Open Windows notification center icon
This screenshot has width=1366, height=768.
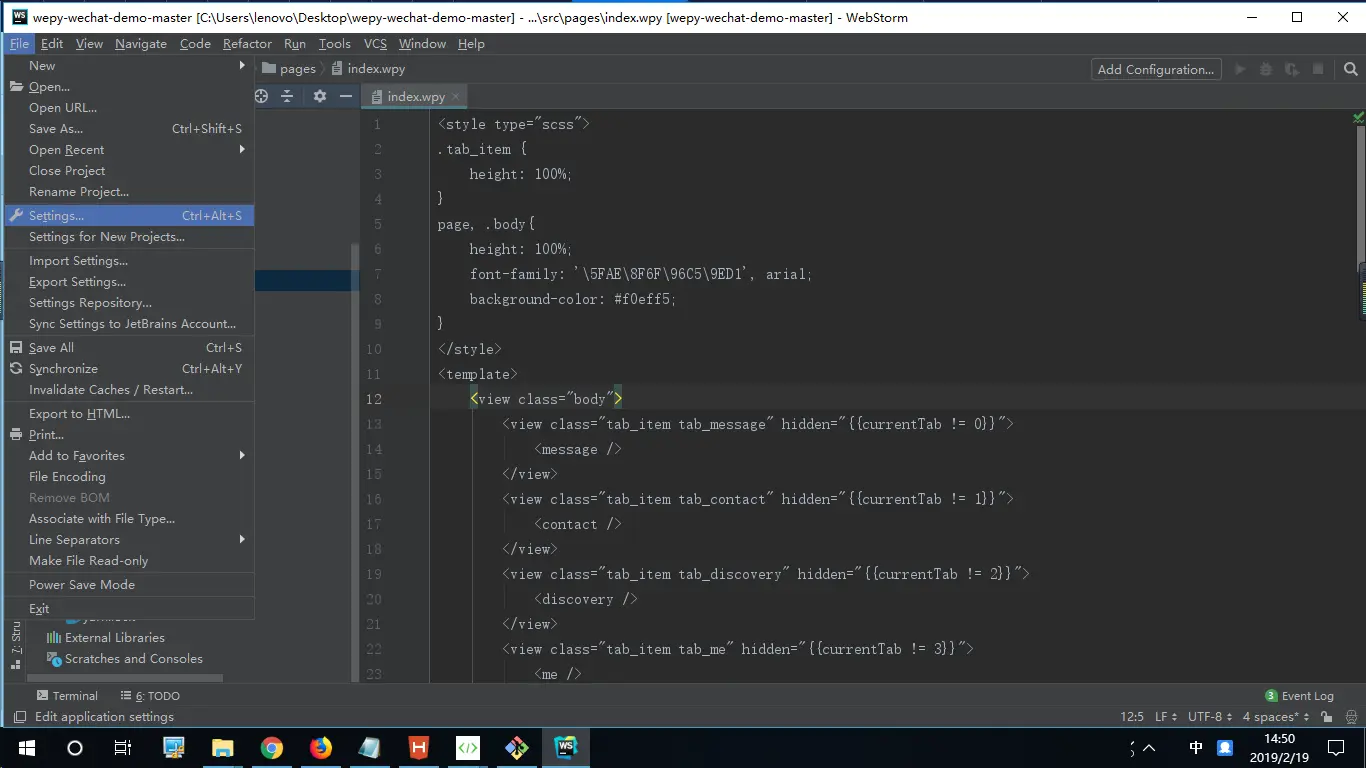1336,748
